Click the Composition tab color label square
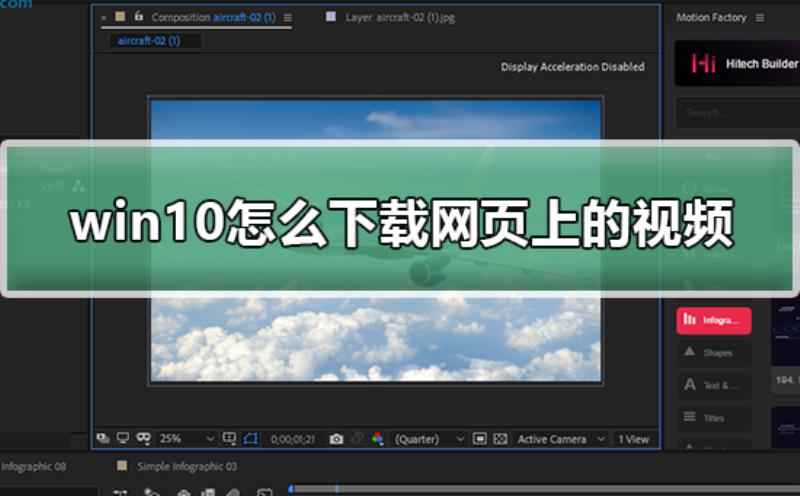800x496 pixels. 120,17
